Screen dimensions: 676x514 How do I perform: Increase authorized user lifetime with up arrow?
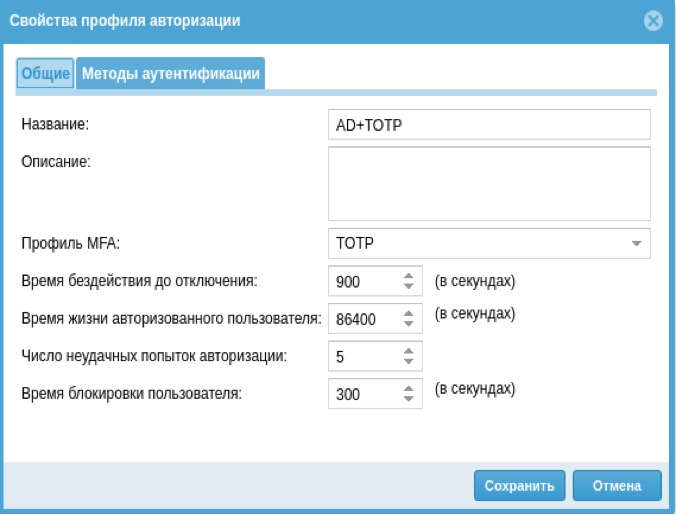[x=409, y=314]
